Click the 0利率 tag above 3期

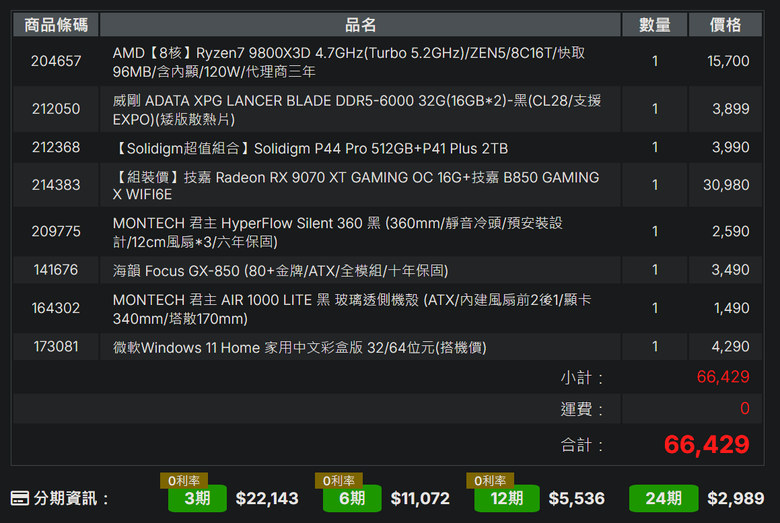tap(184, 481)
